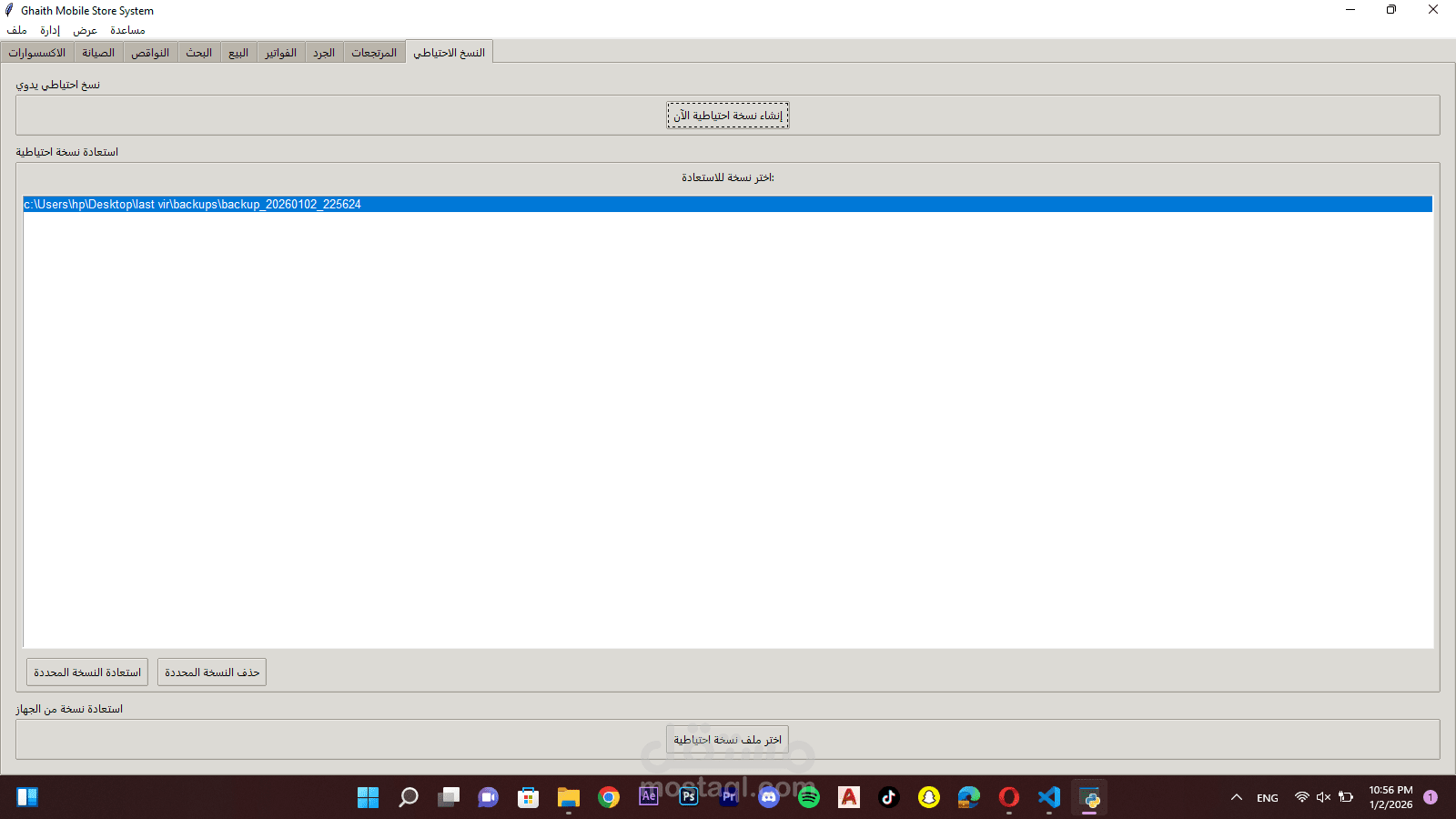Open Microsoft Store from taskbar

click(529, 798)
